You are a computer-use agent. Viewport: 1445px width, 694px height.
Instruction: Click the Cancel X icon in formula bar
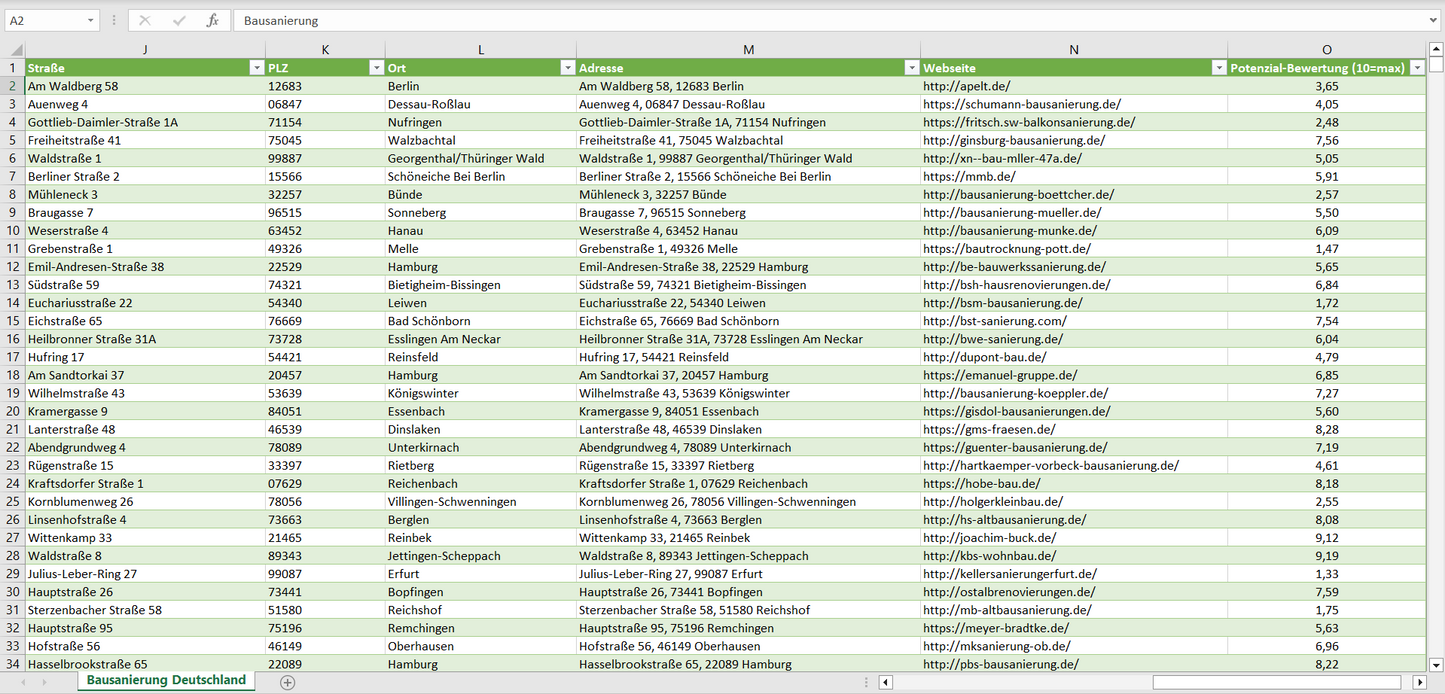click(145, 20)
